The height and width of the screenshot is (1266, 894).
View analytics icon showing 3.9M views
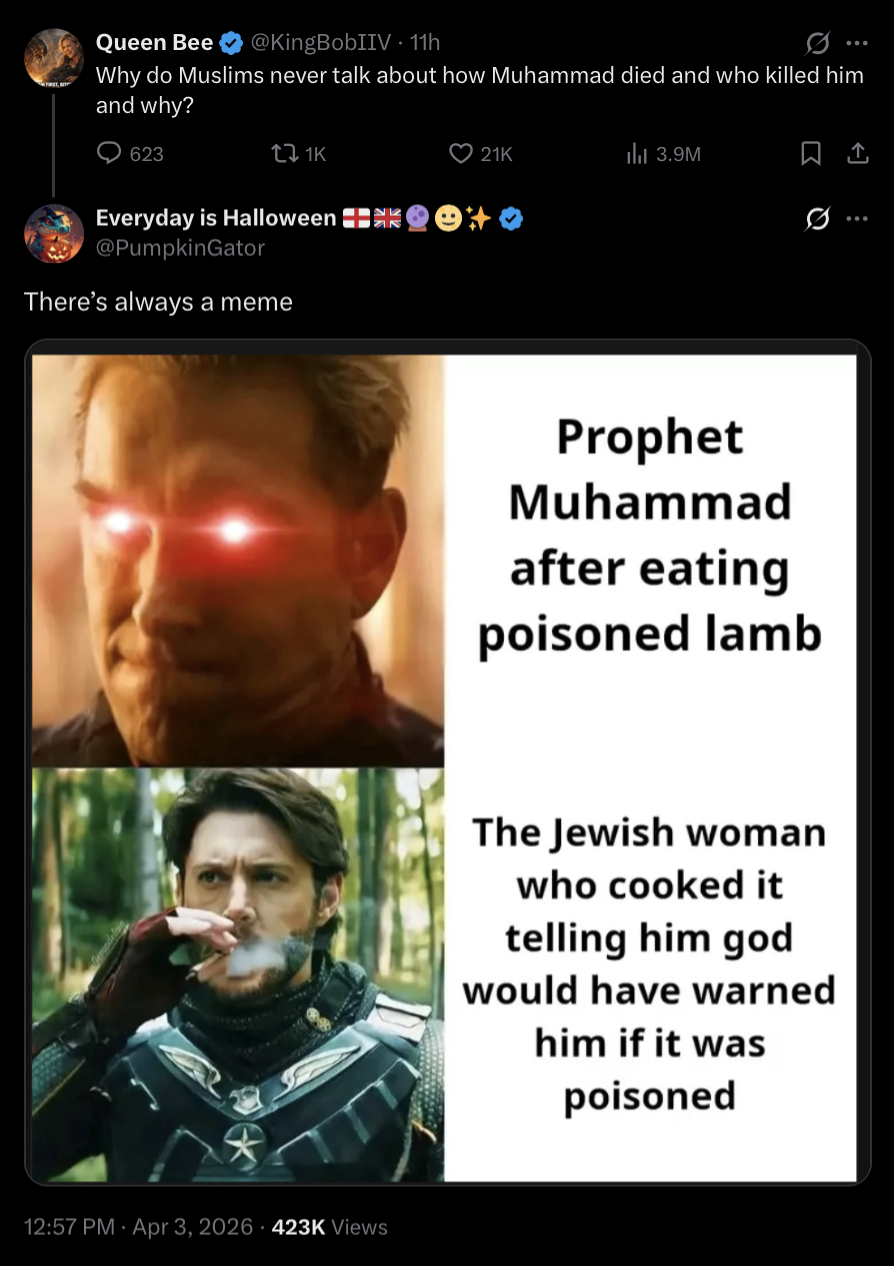[634, 154]
